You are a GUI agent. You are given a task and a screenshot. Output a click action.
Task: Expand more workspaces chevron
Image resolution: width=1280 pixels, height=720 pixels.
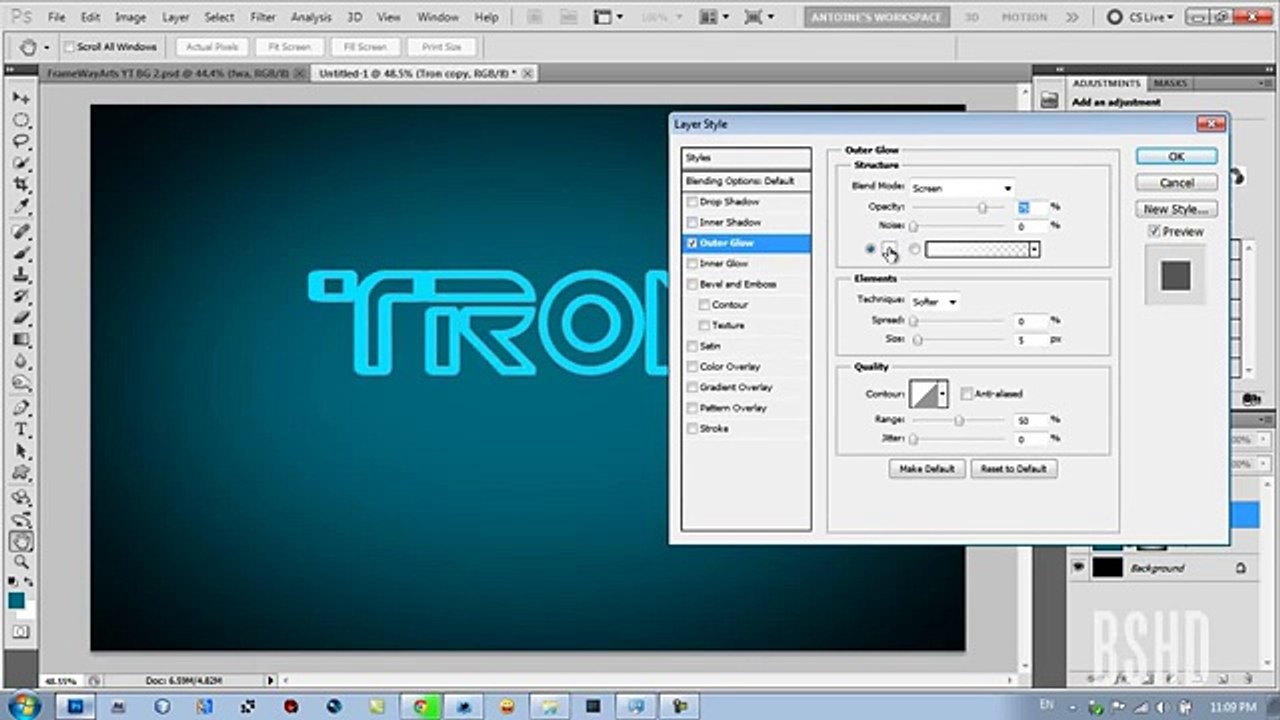[x=1072, y=17]
